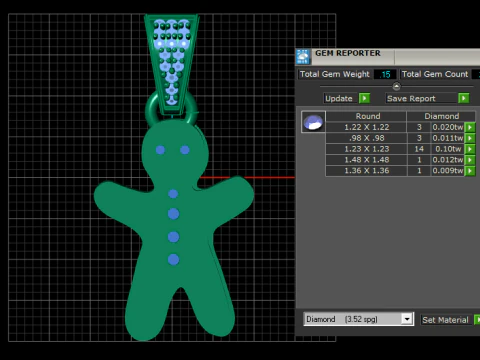Select the top button gem on gingerbread body
This screenshot has width=480, height=360.
coord(173,194)
